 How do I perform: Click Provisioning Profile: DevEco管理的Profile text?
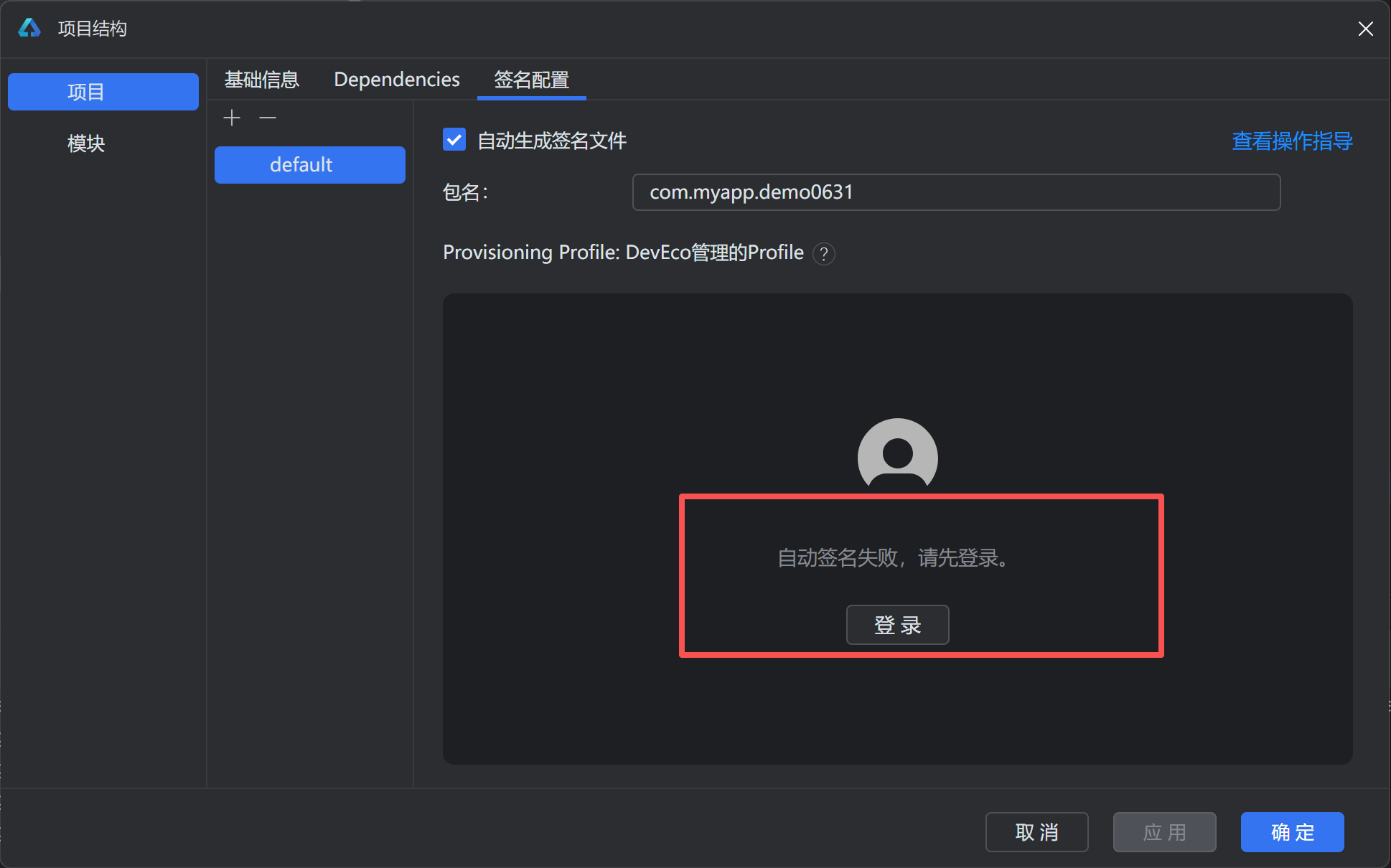pyautogui.click(x=623, y=253)
